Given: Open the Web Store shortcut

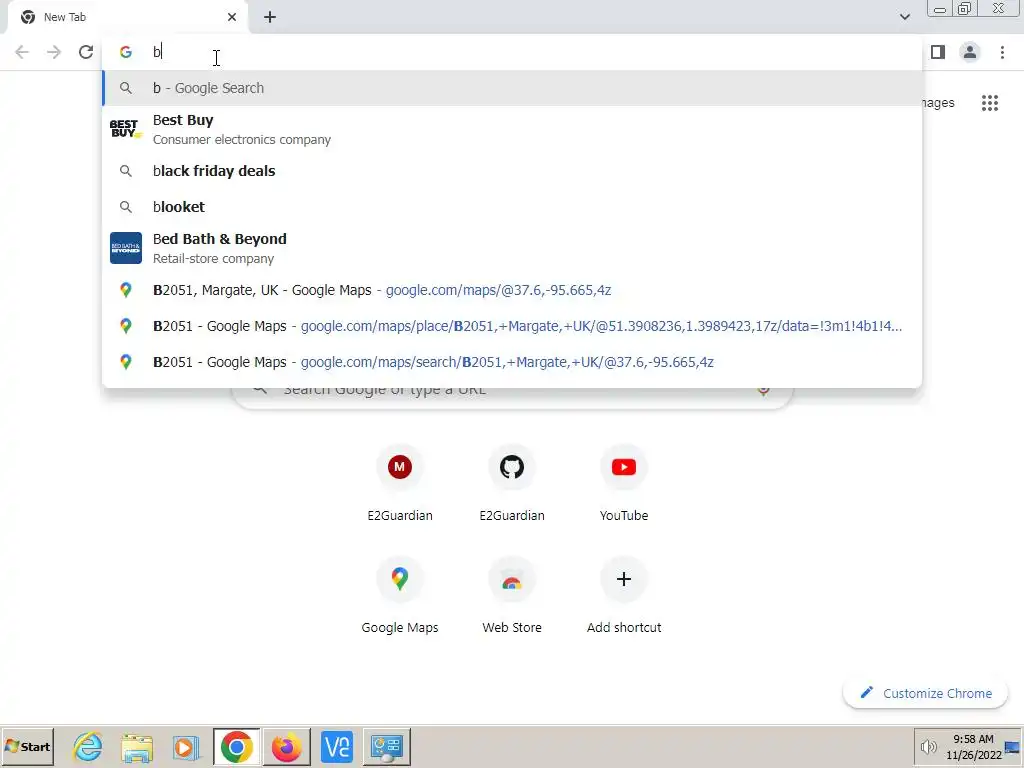Looking at the screenshot, I should tap(512, 596).
